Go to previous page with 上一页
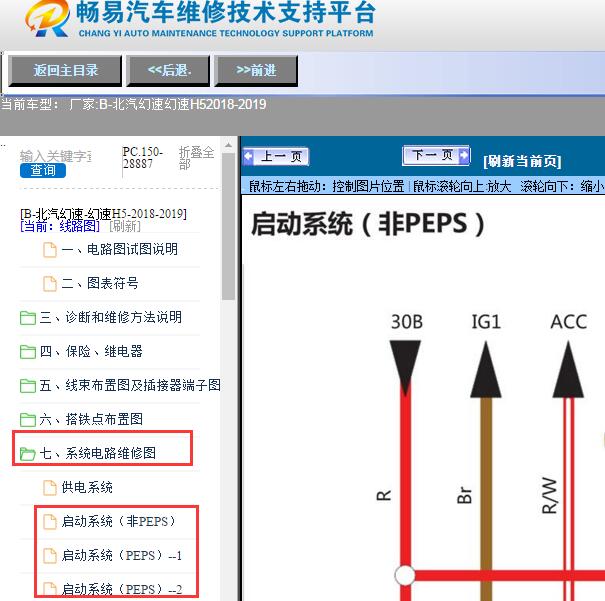The image size is (605, 601). click(x=276, y=157)
